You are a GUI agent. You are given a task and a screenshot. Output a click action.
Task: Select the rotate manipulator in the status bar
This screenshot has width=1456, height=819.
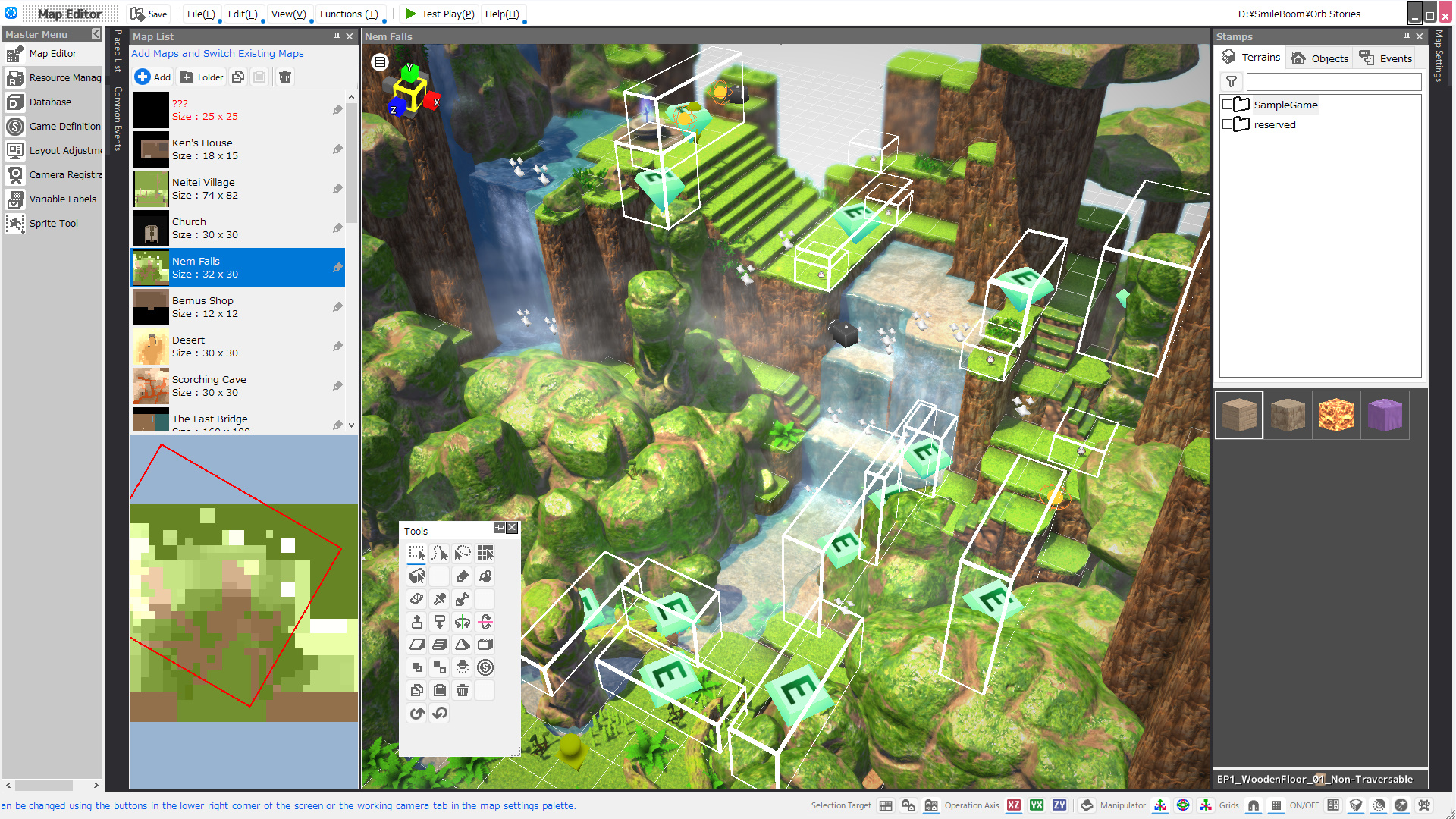click(1184, 805)
